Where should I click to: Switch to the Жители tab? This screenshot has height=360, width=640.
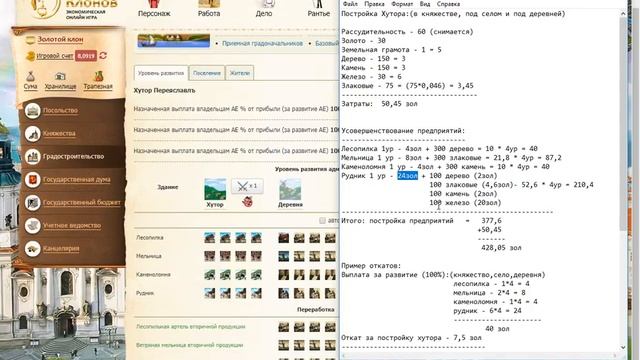tap(240, 73)
